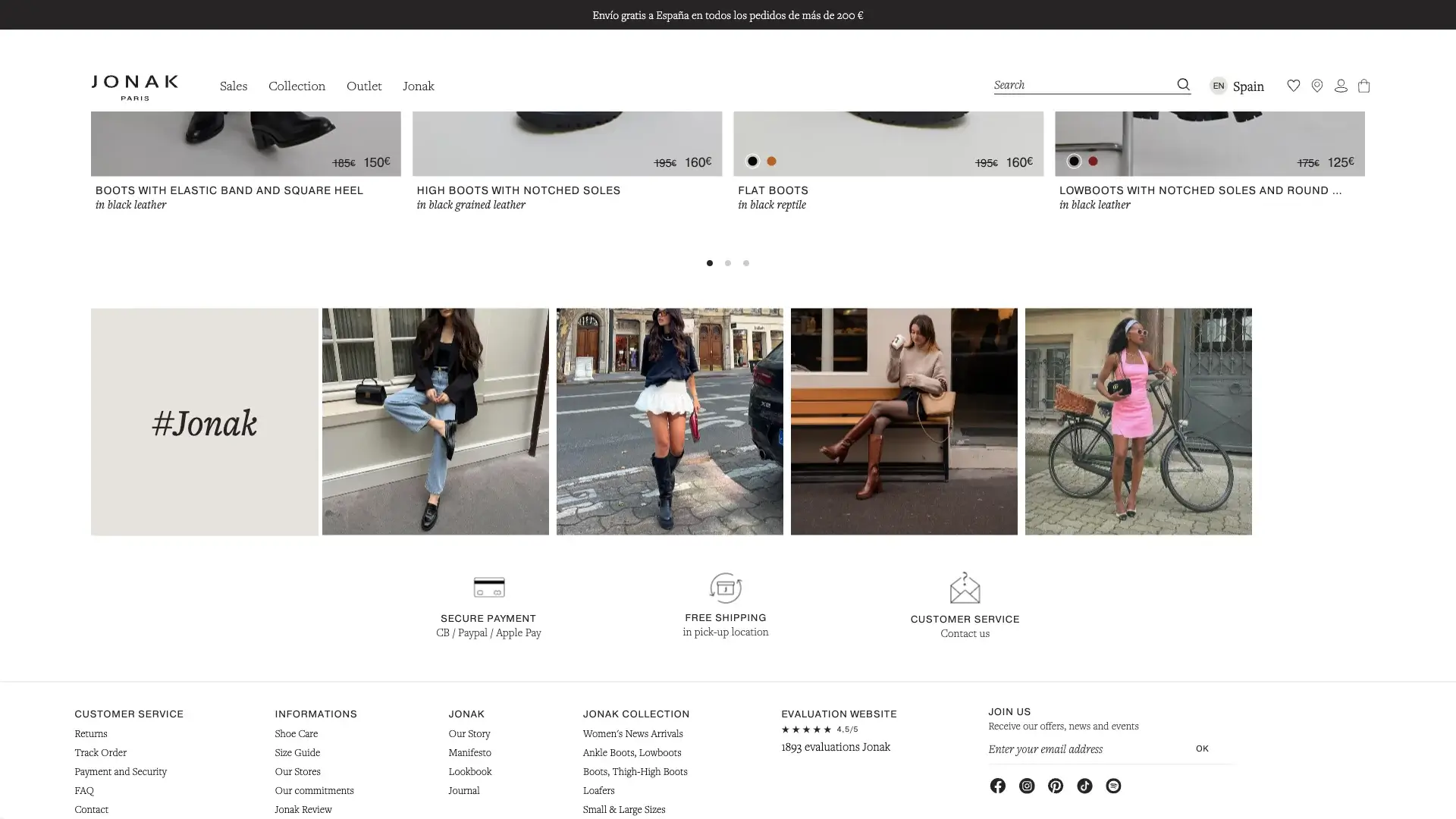
Task: Select the first carousel page dot
Action: click(x=710, y=263)
